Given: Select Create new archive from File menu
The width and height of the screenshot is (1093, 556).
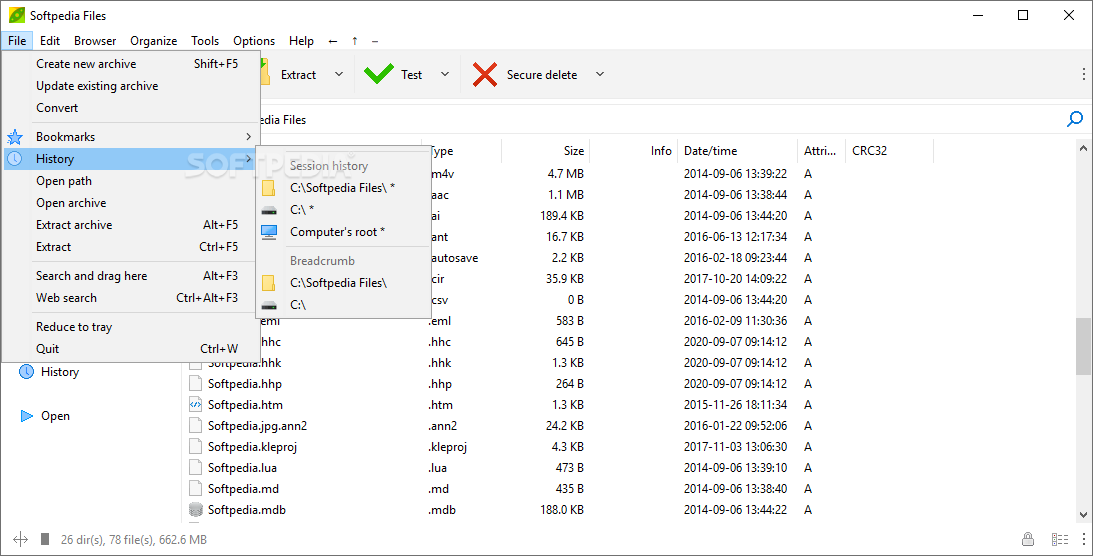Looking at the screenshot, I should [x=132, y=63].
